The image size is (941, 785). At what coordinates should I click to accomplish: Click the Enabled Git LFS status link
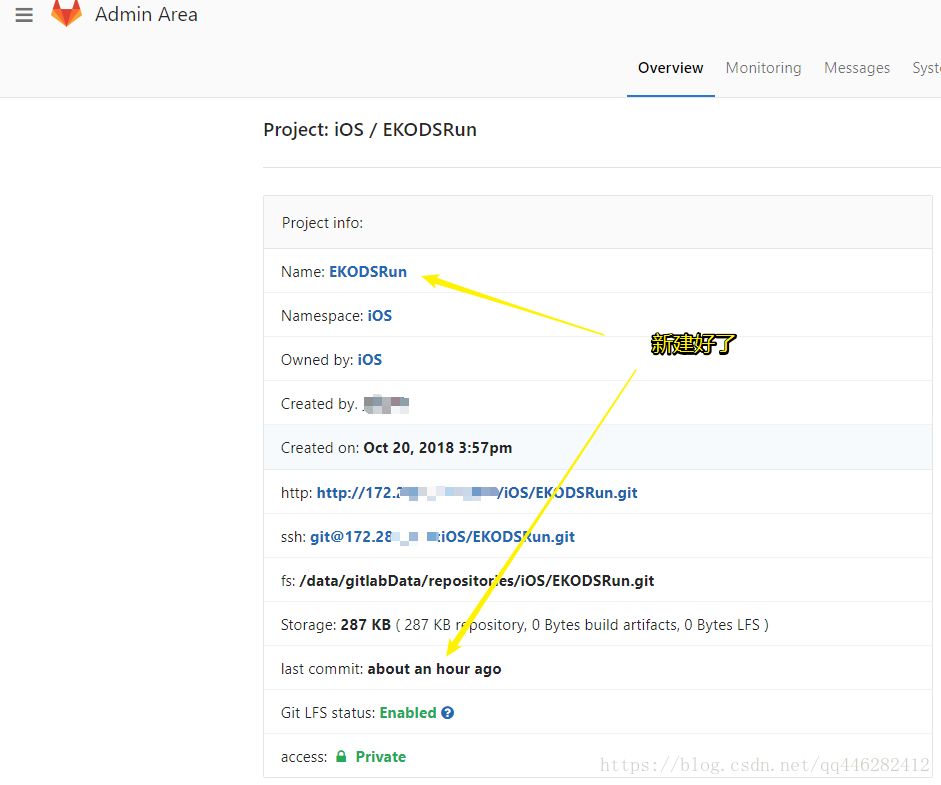click(408, 712)
